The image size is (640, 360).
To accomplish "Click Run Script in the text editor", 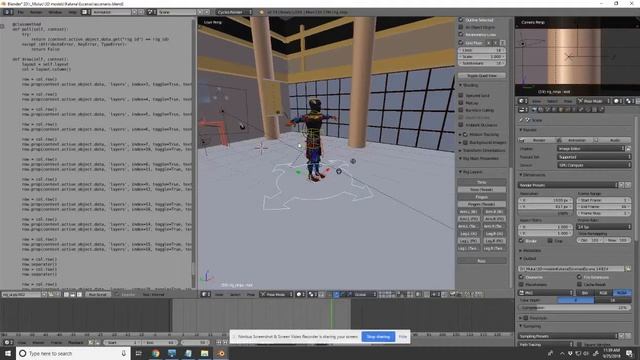I will tap(98, 294).
